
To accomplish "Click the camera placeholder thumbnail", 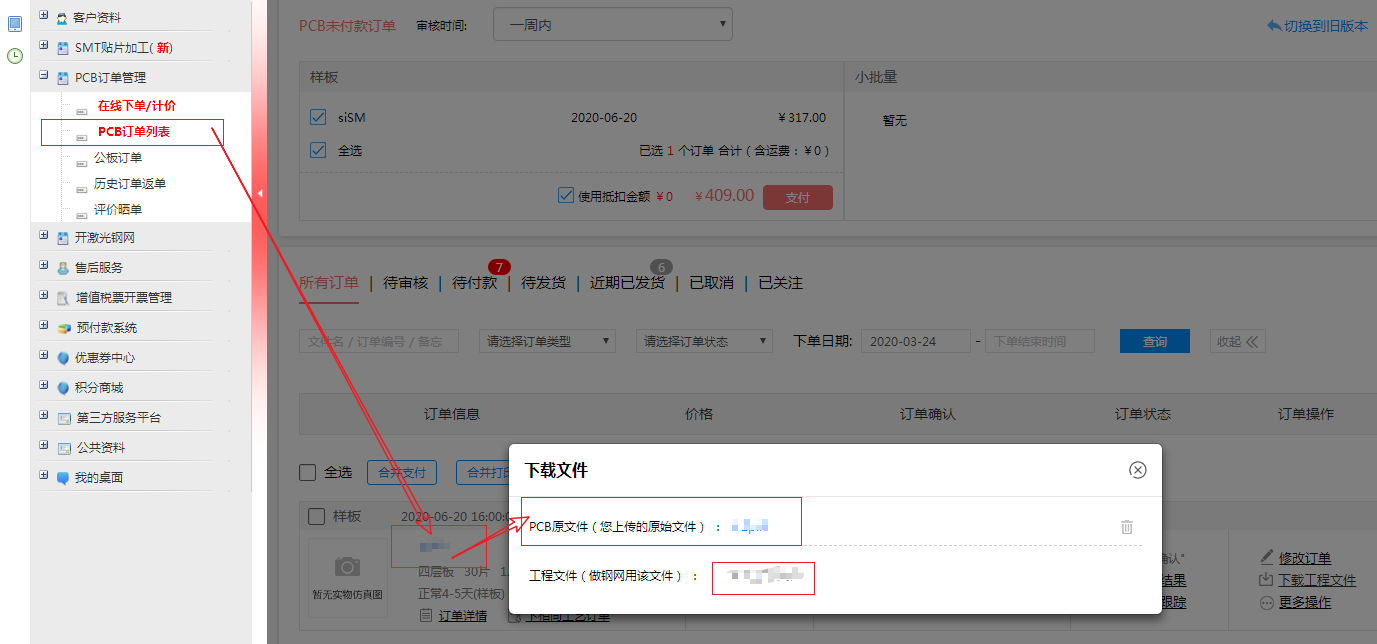I will 347,569.
